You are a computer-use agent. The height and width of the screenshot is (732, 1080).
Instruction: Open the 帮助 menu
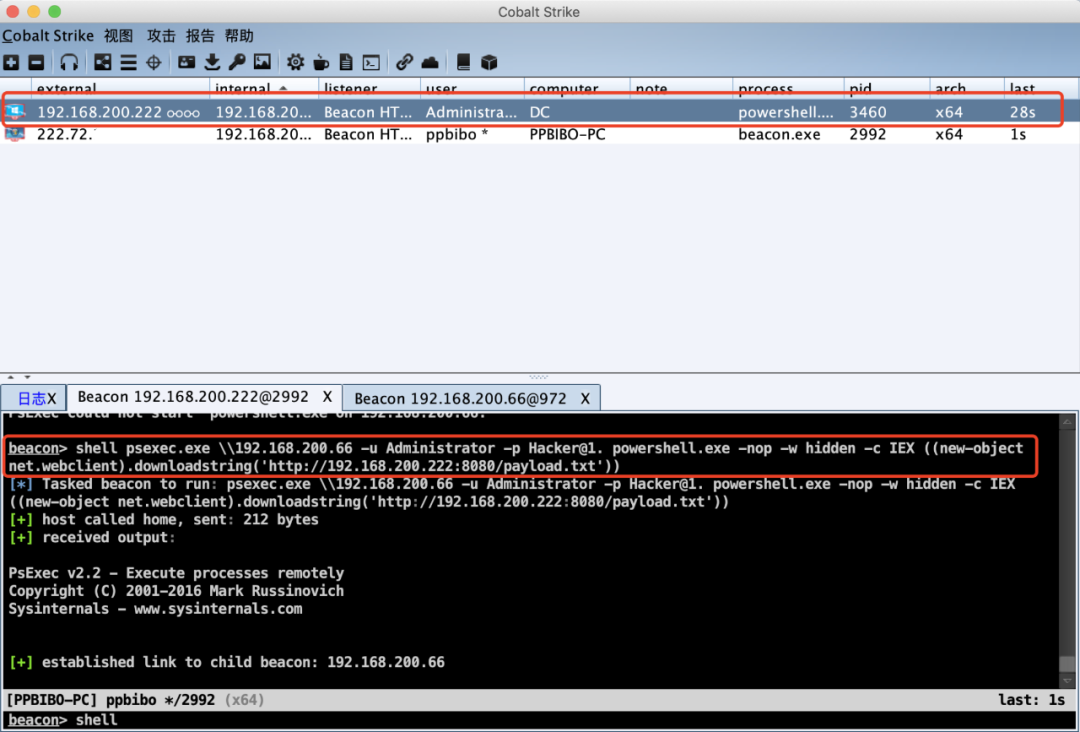[239, 35]
